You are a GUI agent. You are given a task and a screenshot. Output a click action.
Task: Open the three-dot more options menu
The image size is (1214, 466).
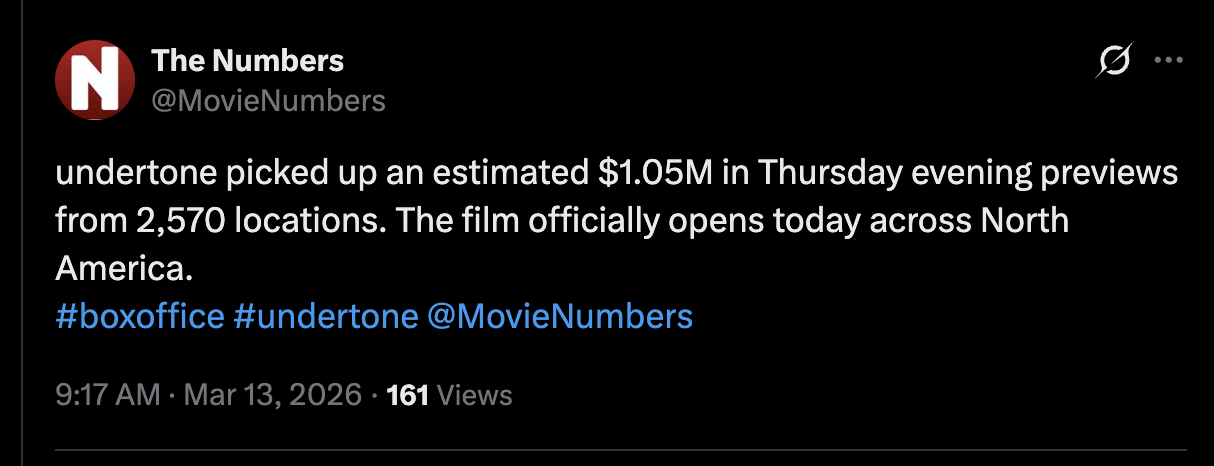[1168, 60]
